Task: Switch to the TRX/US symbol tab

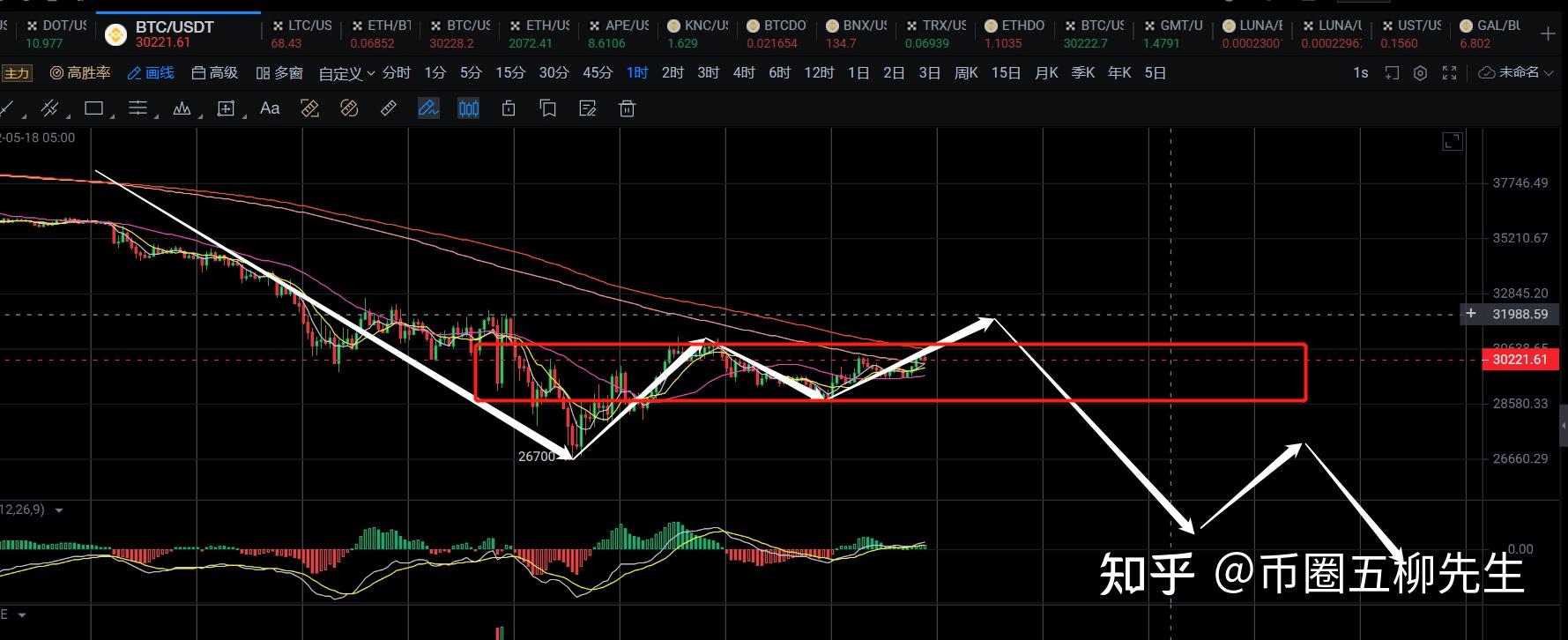Action: 936,34
